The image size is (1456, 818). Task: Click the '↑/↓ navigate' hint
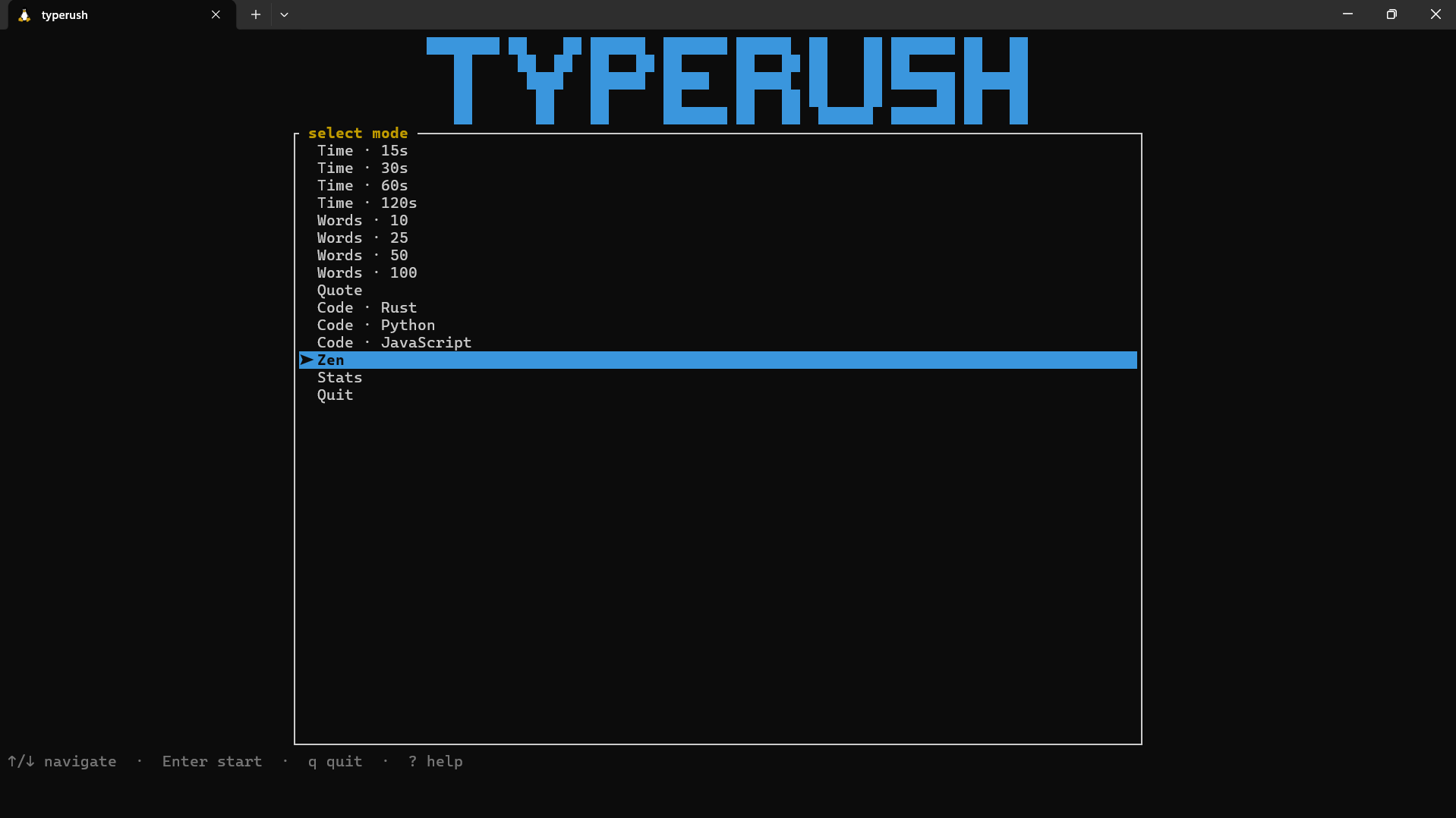(x=62, y=761)
